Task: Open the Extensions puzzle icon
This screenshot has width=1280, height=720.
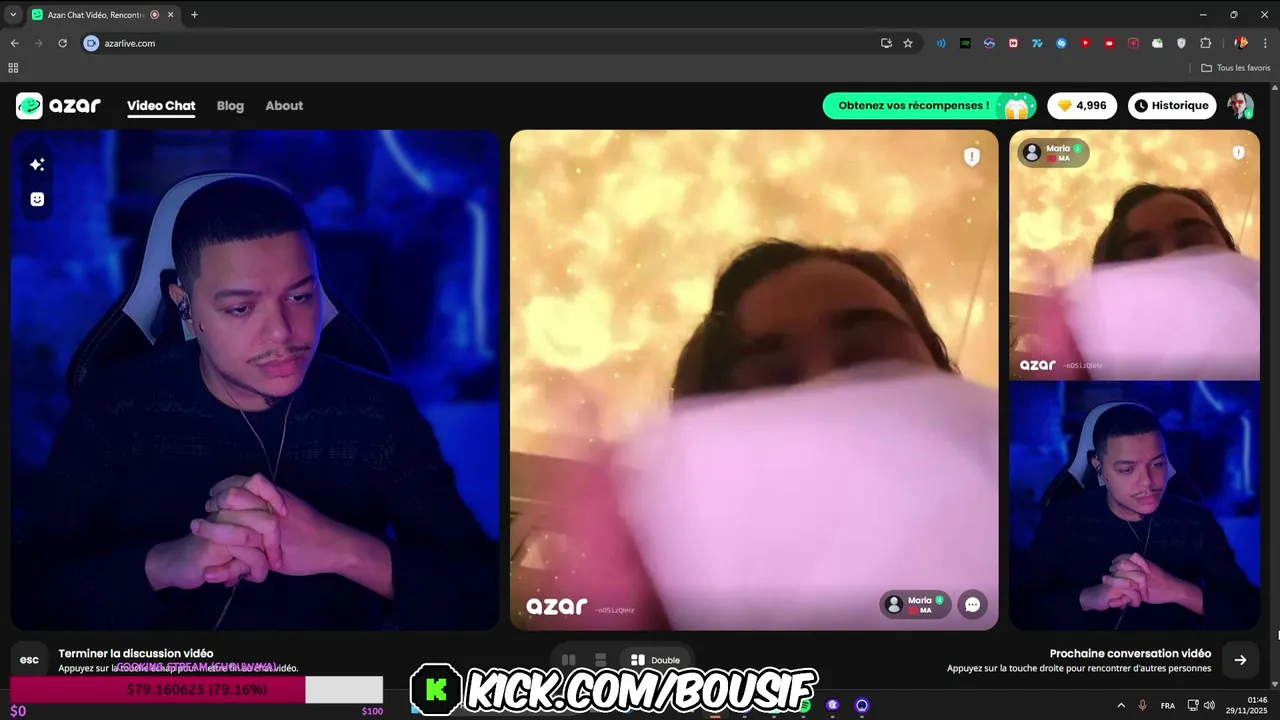Action: [1205, 43]
